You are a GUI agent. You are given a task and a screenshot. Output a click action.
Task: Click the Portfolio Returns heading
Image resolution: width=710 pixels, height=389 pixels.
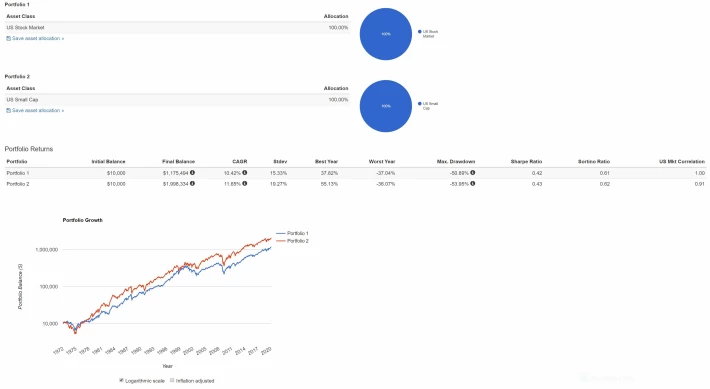pyautogui.click(x=29, y=149)
